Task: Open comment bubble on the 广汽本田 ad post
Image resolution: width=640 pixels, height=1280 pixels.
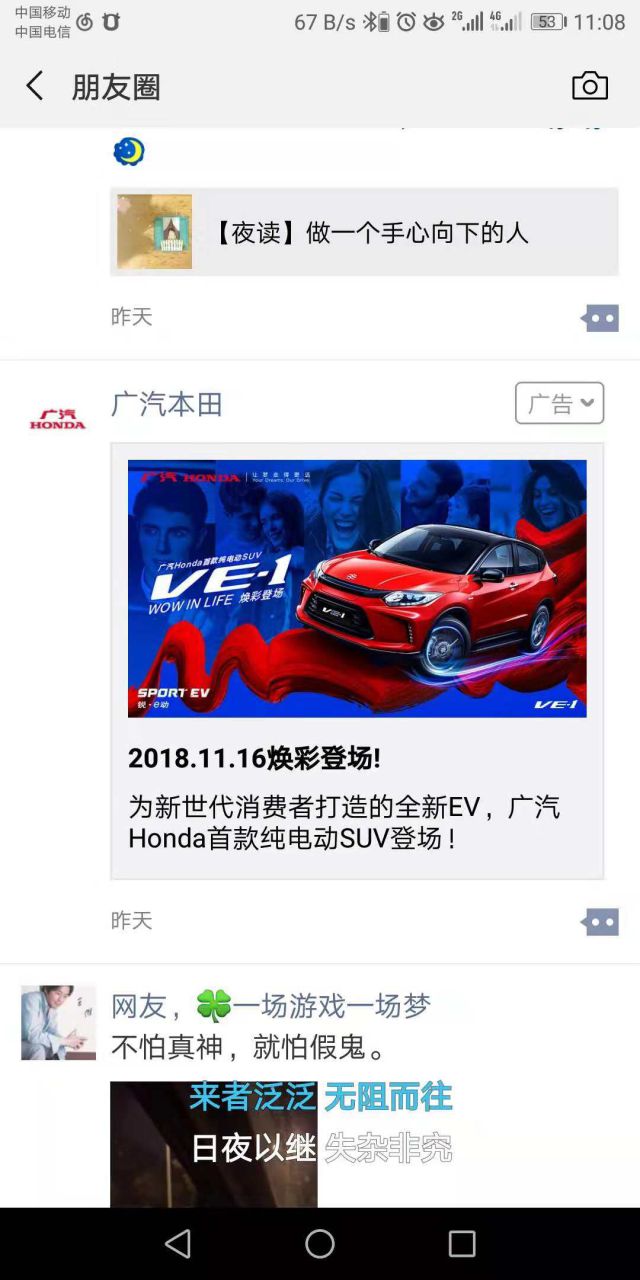Action: (x=600, y=921)
